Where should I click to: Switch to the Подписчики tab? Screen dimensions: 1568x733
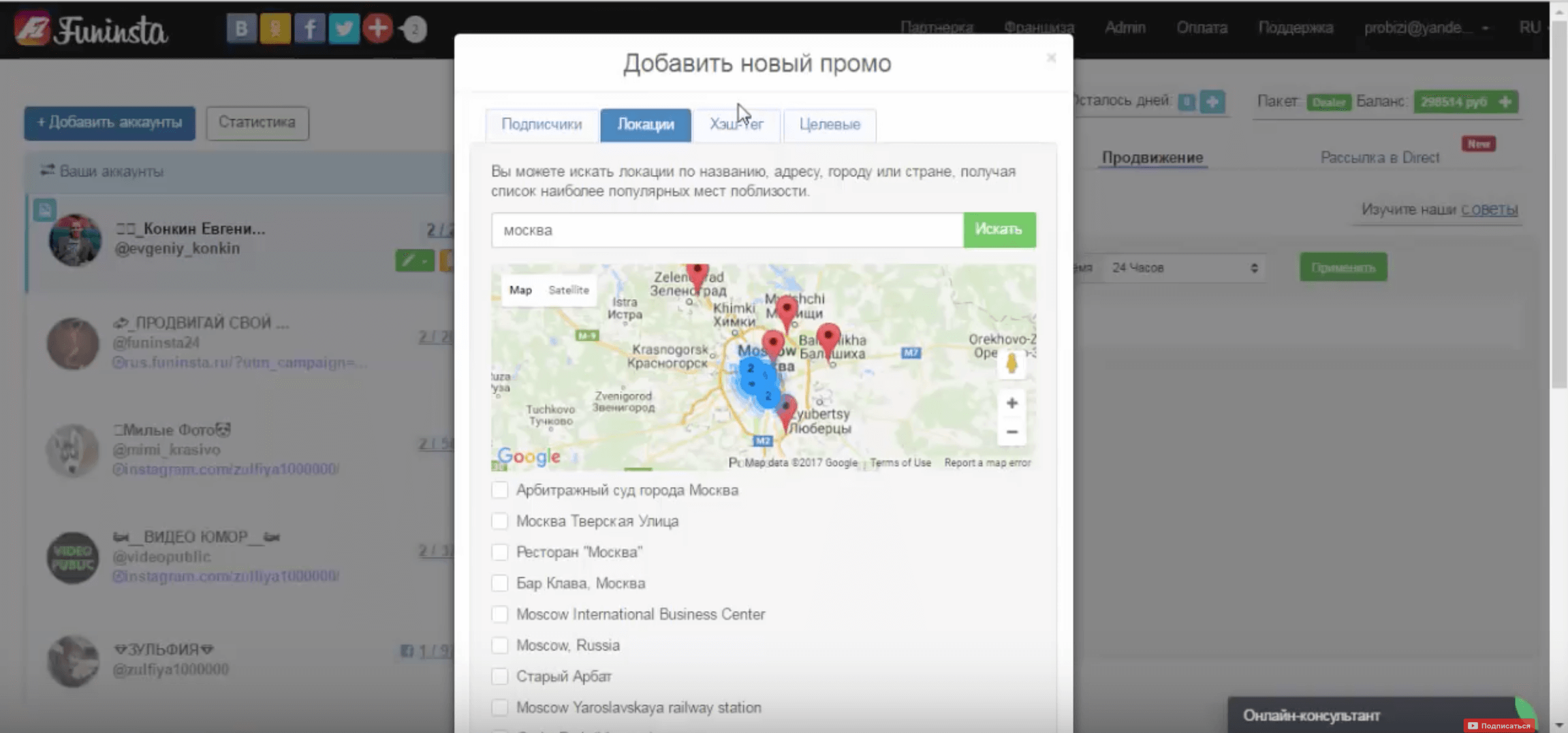click(542, 125)
